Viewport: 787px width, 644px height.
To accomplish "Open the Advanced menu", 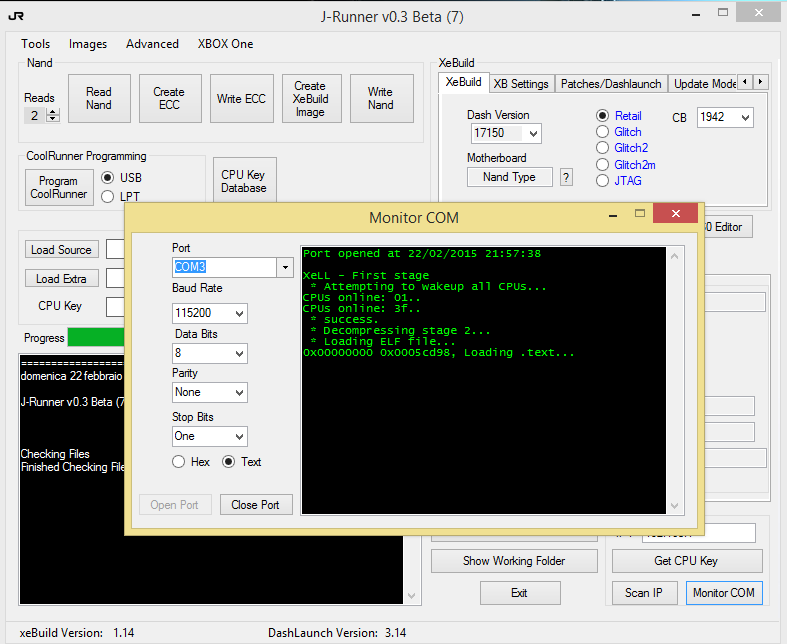I will click(x=152, y=44).
